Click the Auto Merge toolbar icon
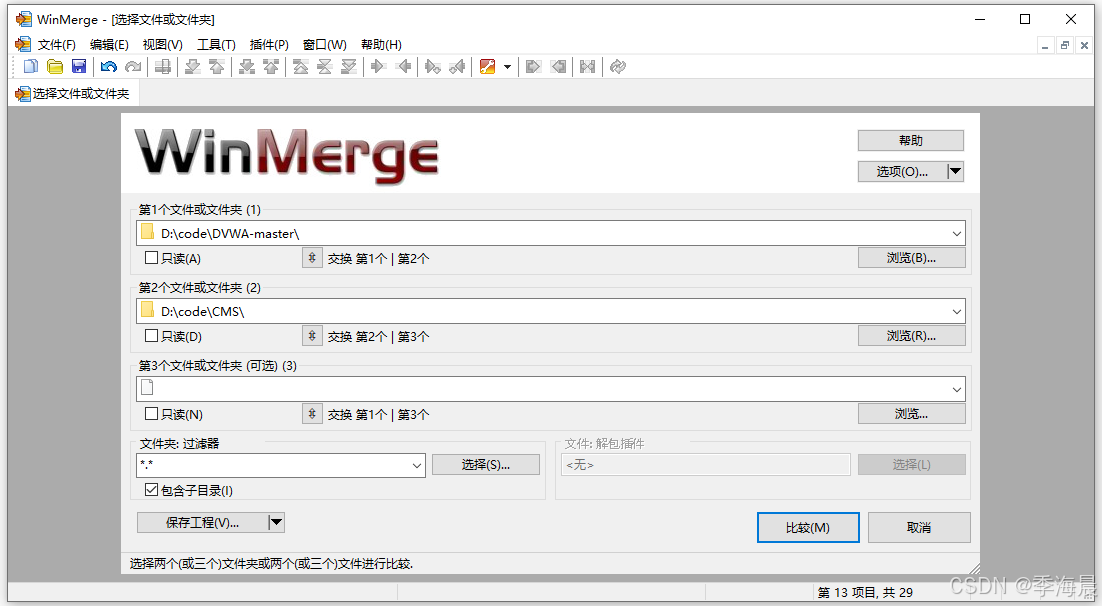1102x606 pixels. [x=588, y=67]
